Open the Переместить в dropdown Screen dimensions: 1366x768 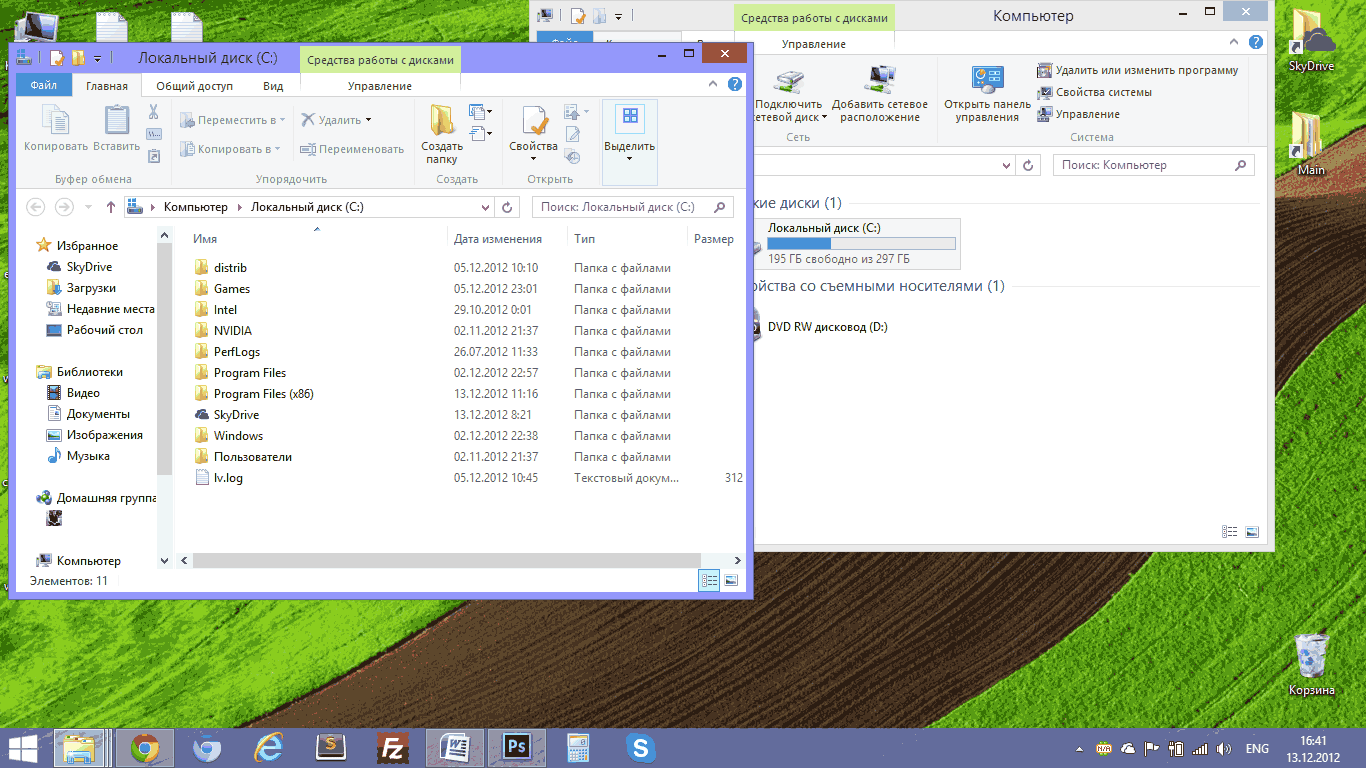[232, 120]
